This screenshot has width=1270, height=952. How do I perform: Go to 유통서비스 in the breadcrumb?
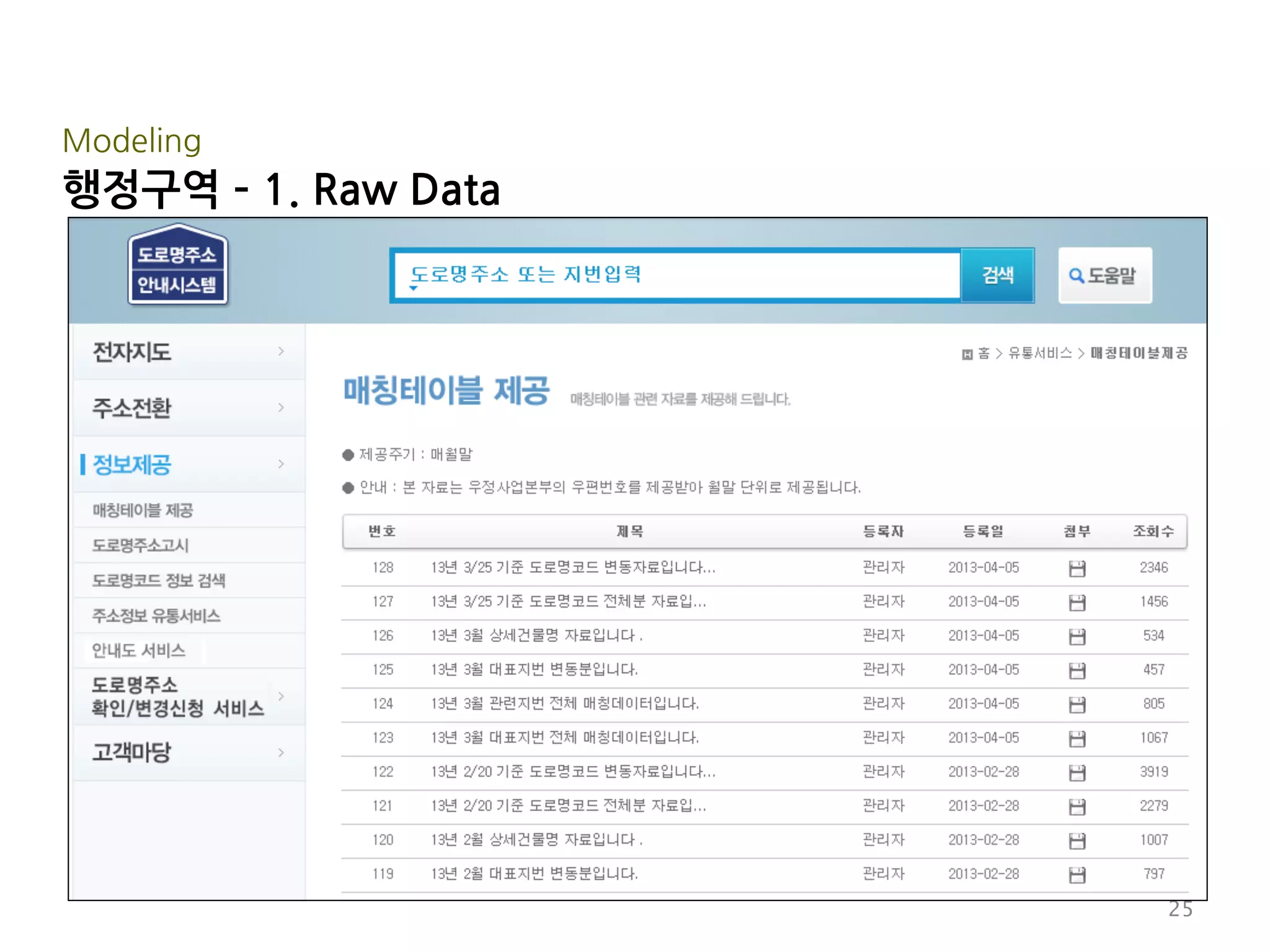pyautogui.click(x=1040, y=353)
